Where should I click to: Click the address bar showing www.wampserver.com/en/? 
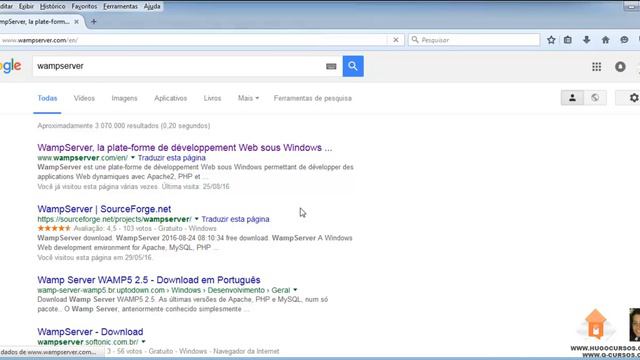[x=192, y=40]
